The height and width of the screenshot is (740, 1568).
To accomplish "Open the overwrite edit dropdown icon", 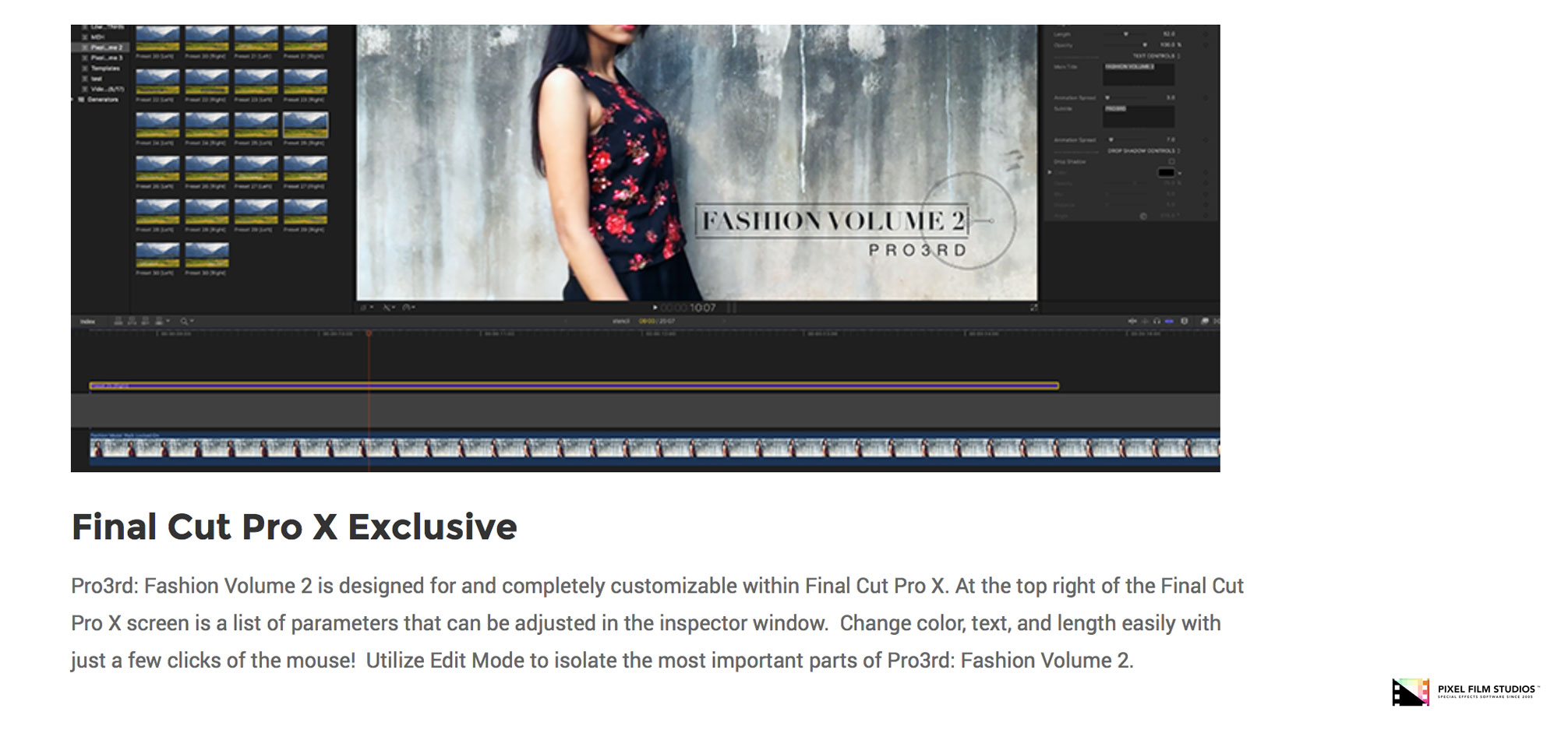I will click(x=161, y=321).
